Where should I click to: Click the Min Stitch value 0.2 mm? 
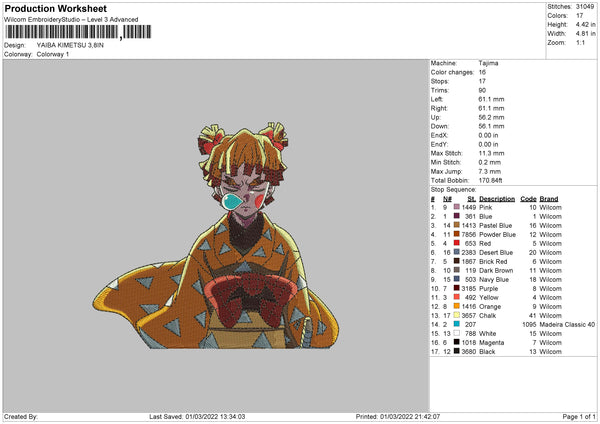pos(490,162)
